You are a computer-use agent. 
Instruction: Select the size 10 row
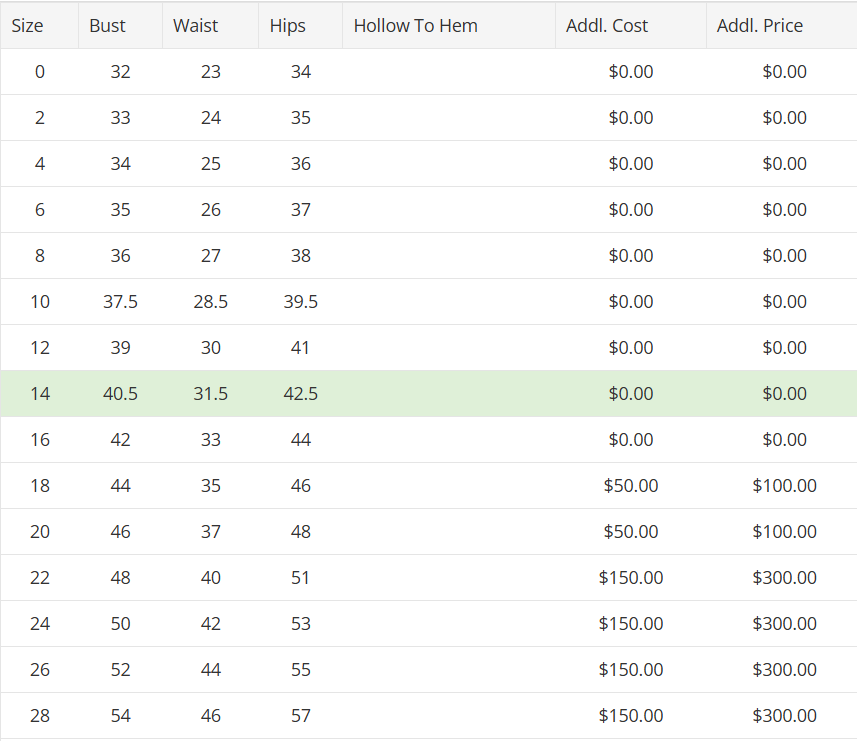pyautogui.click(x=428, y=302)
